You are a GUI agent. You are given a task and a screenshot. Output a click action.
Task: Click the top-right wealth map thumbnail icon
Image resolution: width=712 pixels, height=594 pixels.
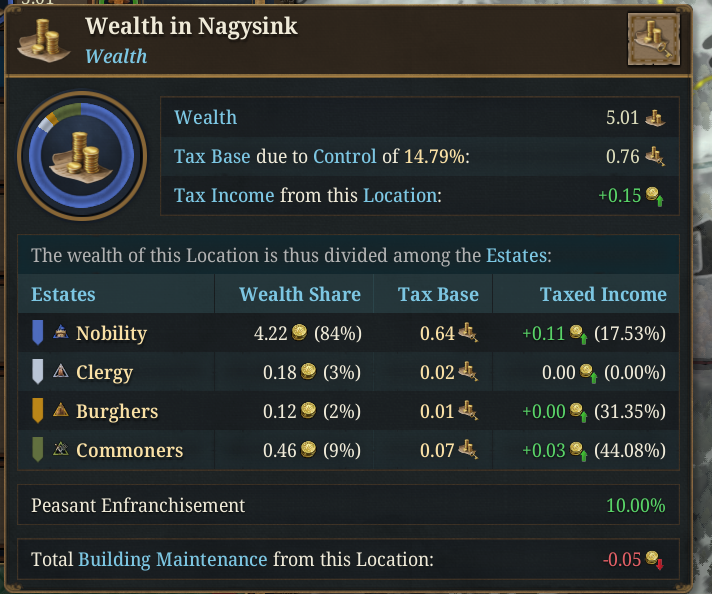click(x=653, y=39)
